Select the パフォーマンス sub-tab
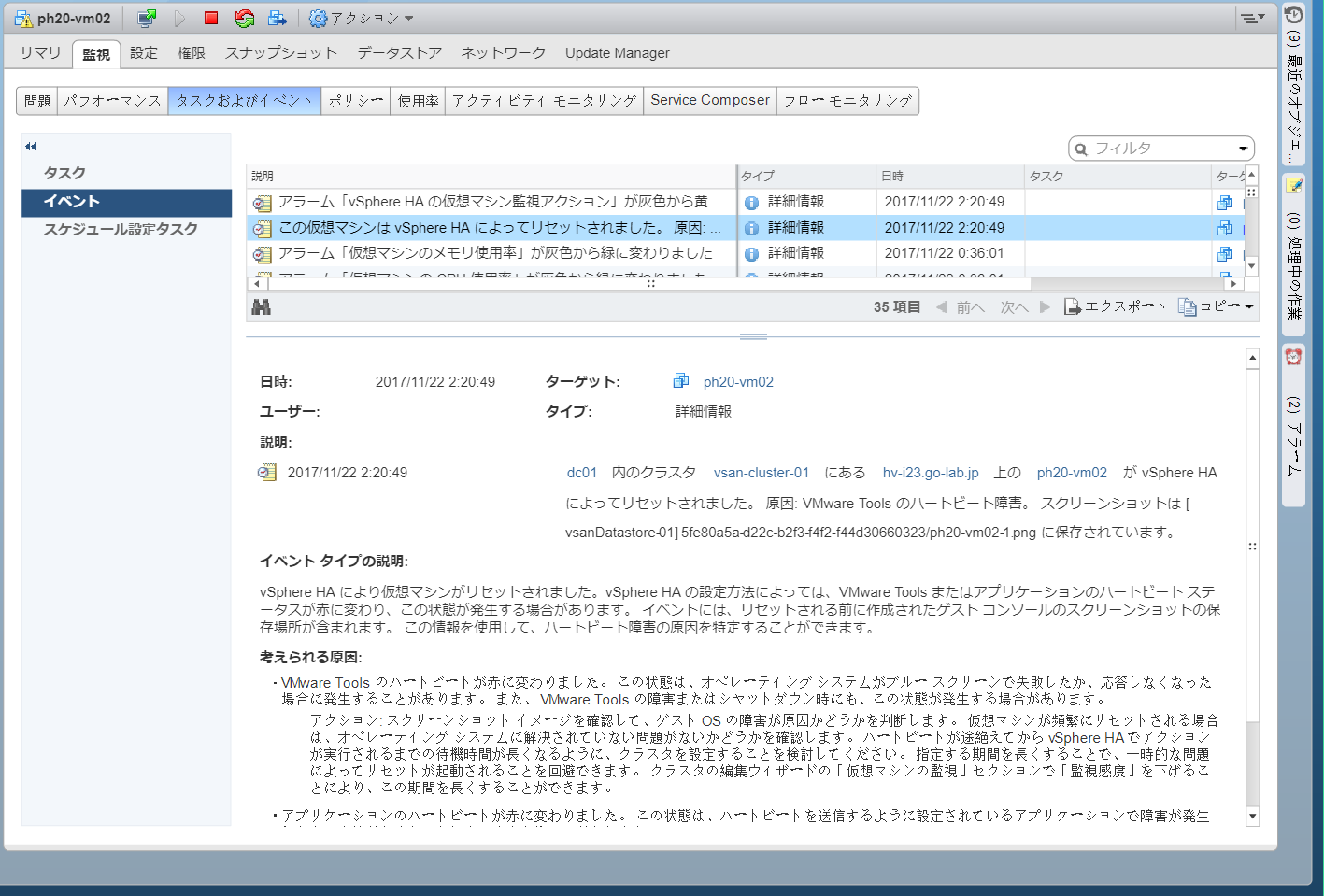Viewport: 1324px width, 896px height. tap(112, 101)
